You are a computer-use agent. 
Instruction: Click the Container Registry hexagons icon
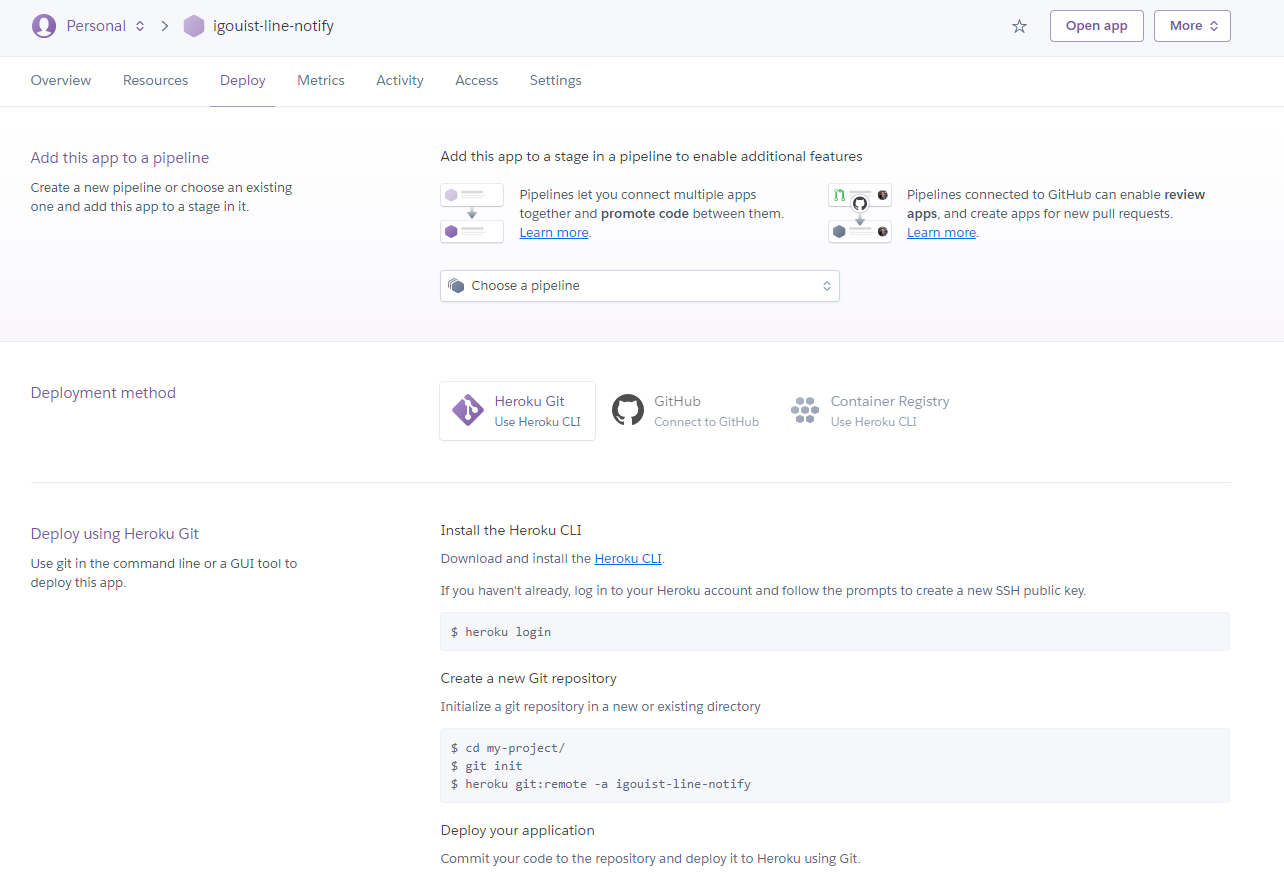click(805, 410)
